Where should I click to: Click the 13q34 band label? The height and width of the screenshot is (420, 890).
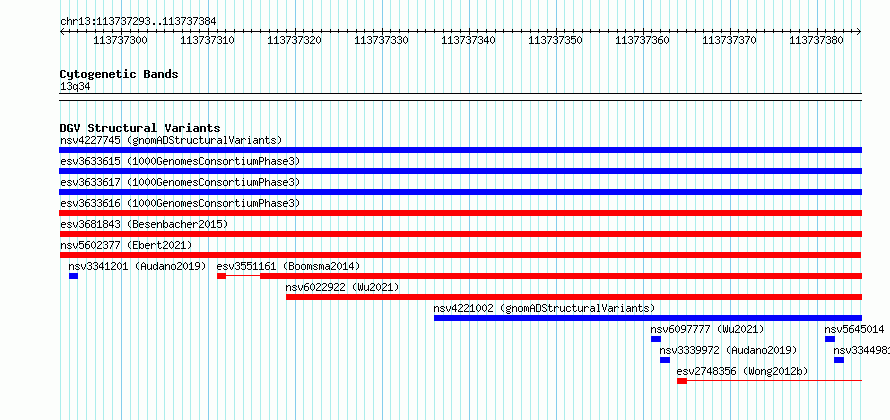75,87
